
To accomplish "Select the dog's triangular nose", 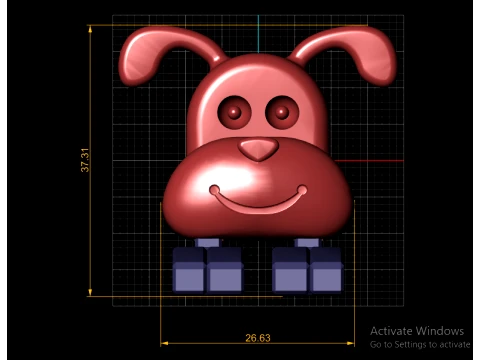I will 258,150.
